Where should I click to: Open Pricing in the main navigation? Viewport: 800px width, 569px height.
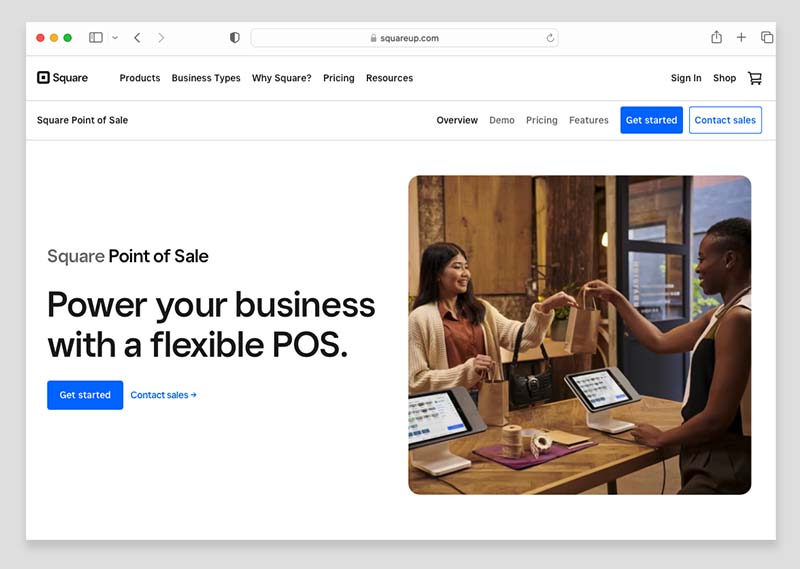click(339, 78)
